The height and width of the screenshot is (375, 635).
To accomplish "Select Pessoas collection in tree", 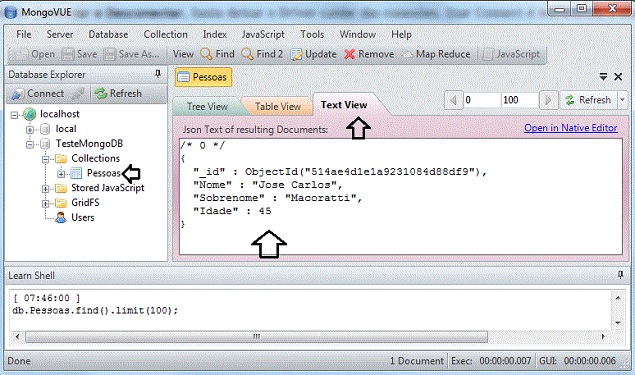I will [104, 173].
